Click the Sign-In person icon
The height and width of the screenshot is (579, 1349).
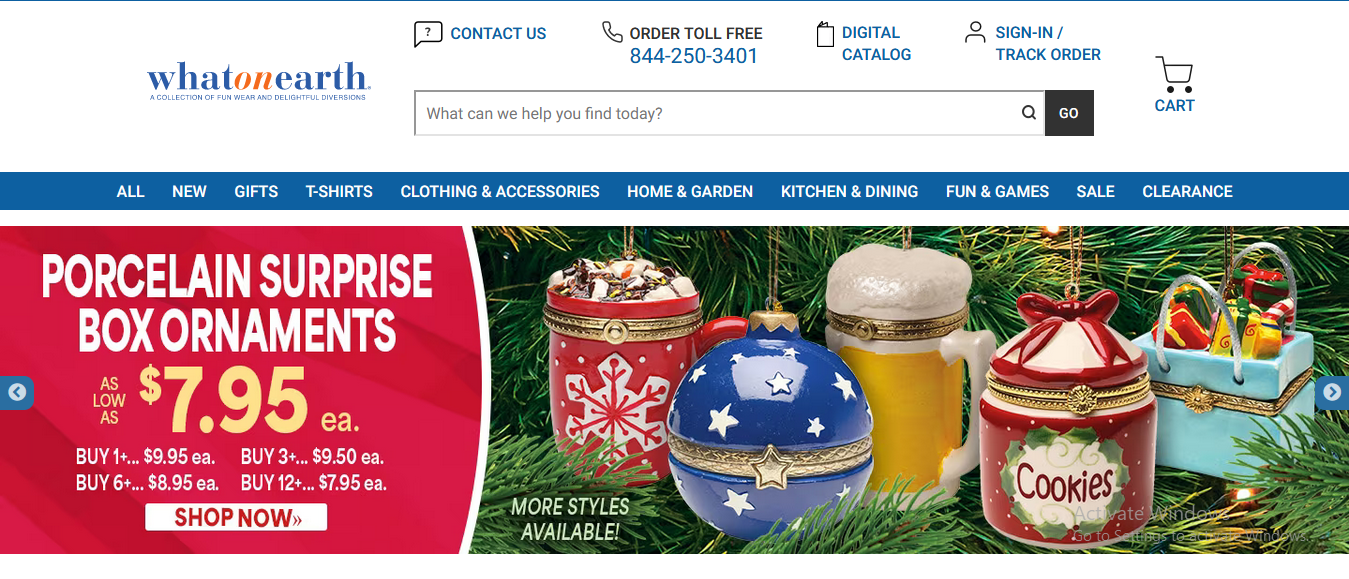(x=975, y=32)
